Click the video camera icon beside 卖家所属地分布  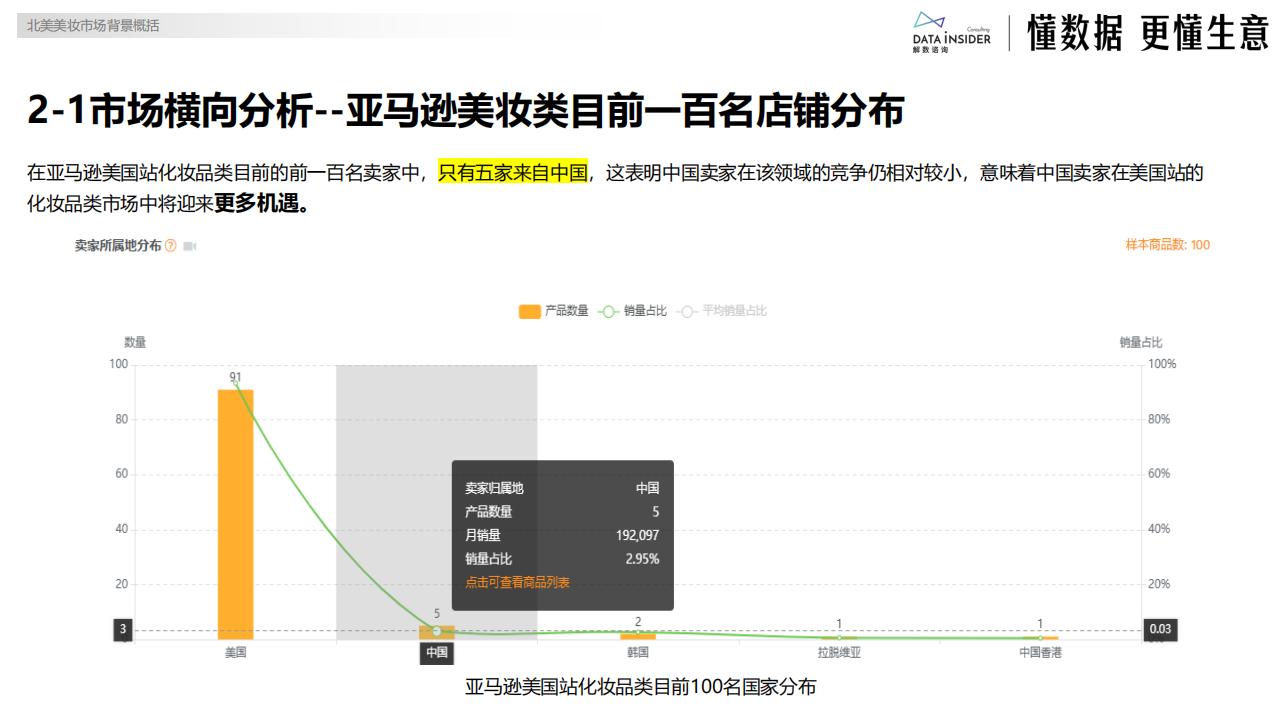click(190, 246)
